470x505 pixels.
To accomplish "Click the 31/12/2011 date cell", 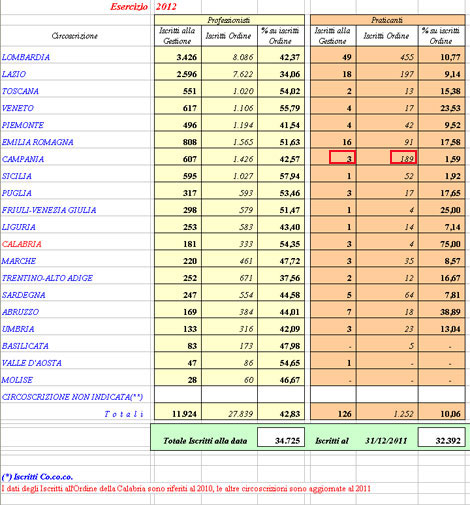I will (386, 441).
